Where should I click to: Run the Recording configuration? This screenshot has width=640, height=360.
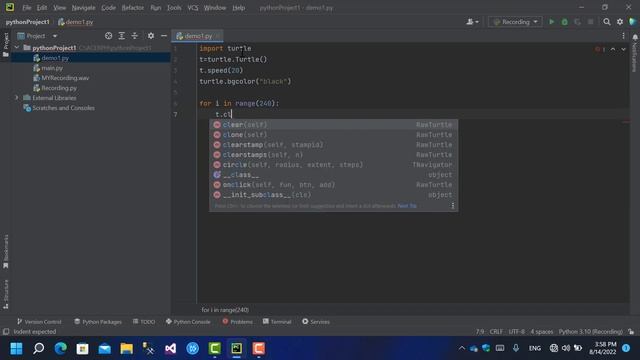tap(551, 22)
